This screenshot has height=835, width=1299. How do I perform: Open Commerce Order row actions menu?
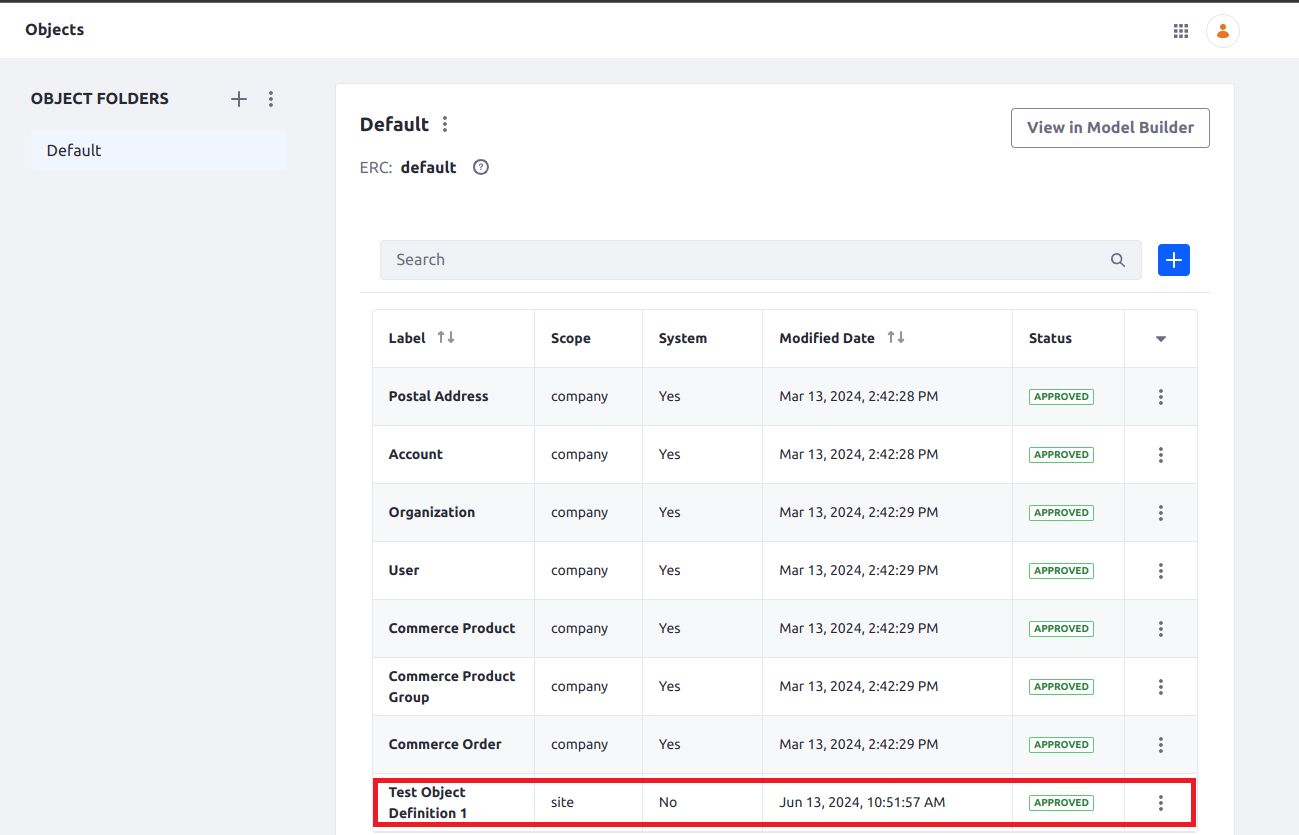coord(1161,745)
